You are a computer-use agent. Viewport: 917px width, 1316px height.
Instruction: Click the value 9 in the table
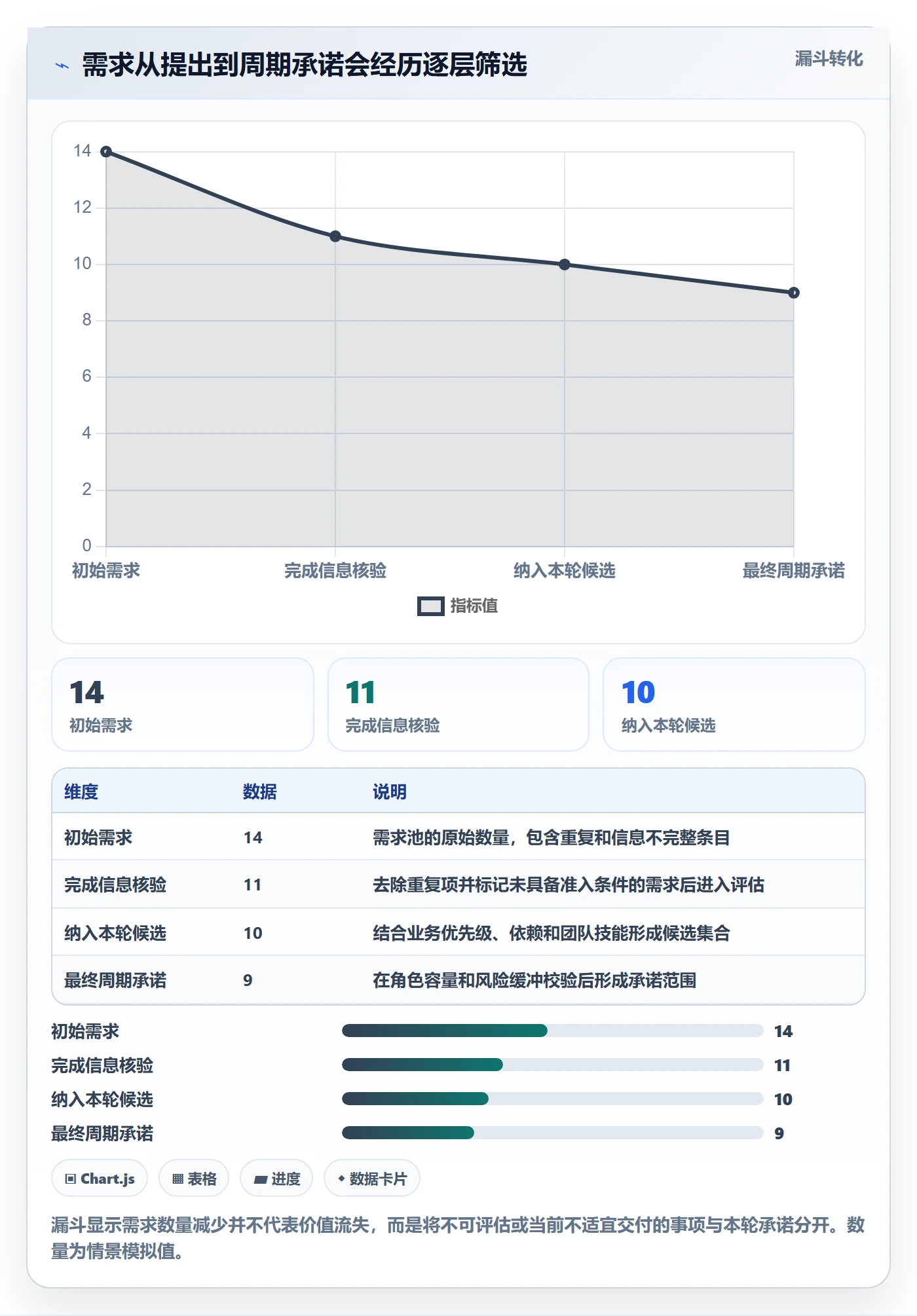248,980
